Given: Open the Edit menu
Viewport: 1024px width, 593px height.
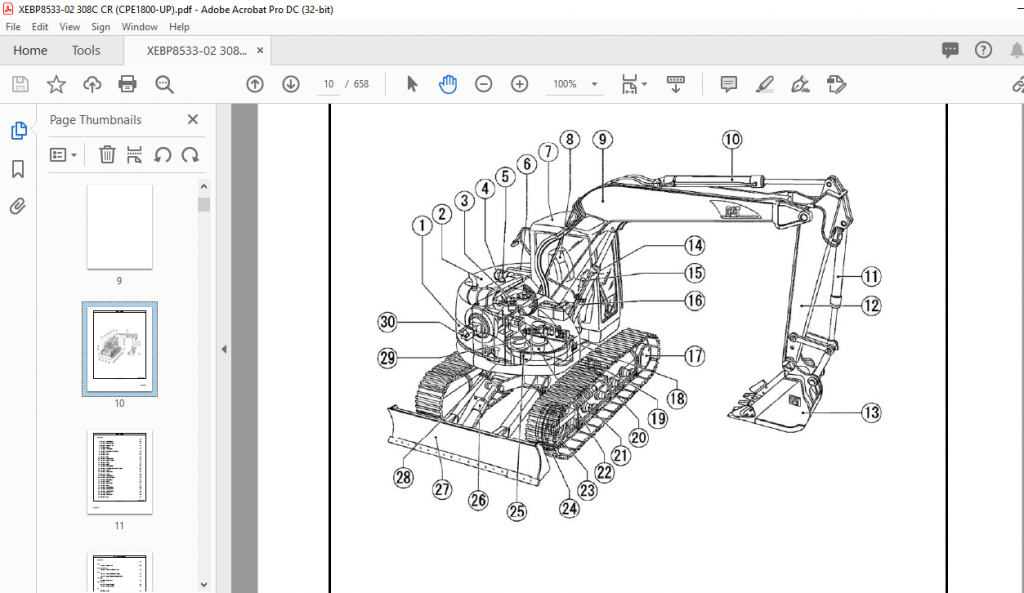Looking at the screenshot, I should [x=40, y=27].
